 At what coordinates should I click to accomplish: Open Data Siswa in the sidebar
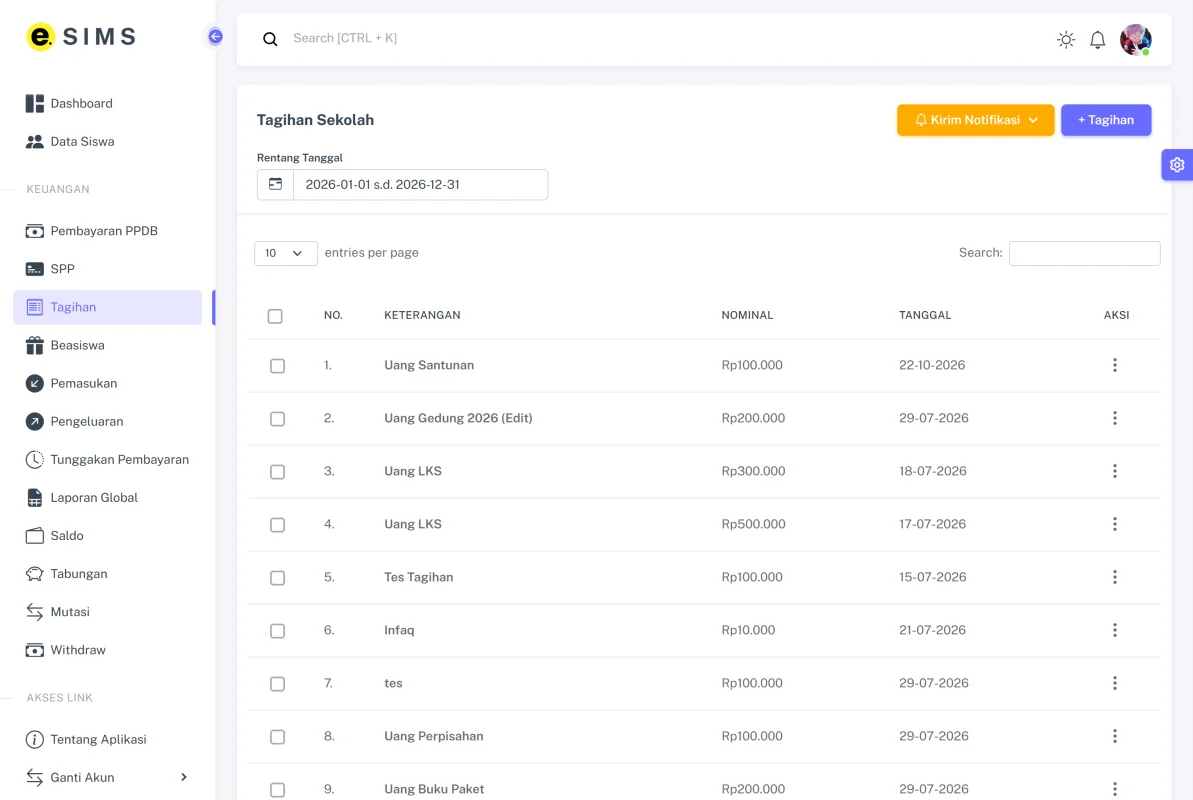point(107,142)
